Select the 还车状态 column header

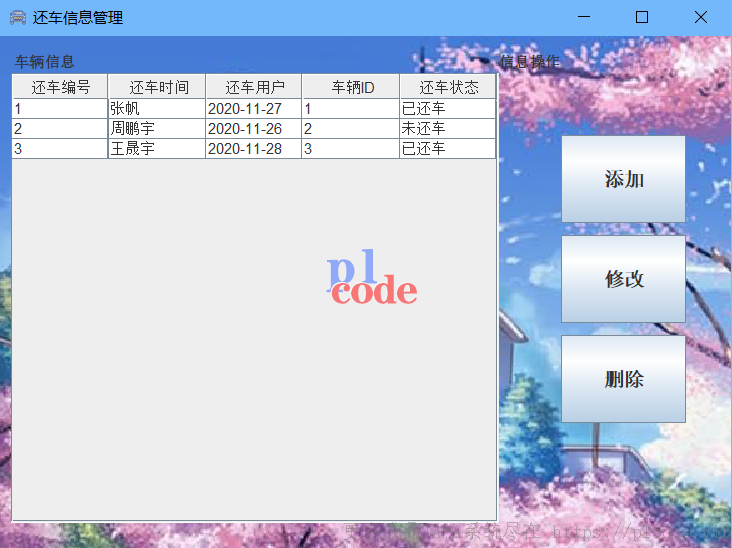coord(448,87)
